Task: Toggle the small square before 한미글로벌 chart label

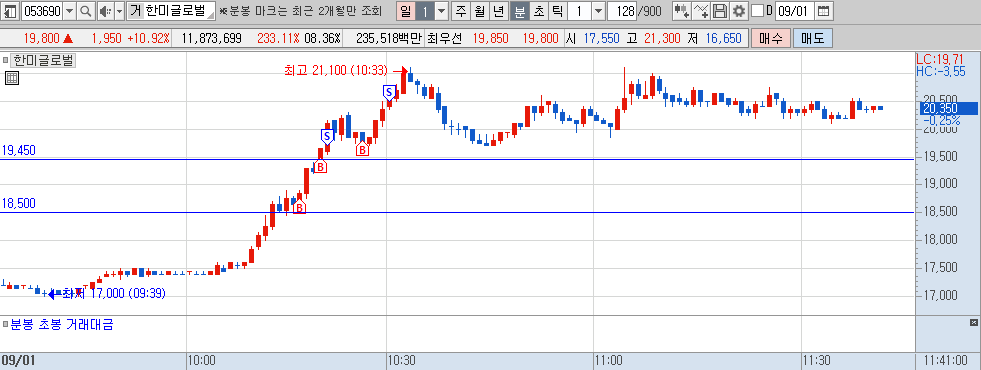Action: click(x=6, y=61)
